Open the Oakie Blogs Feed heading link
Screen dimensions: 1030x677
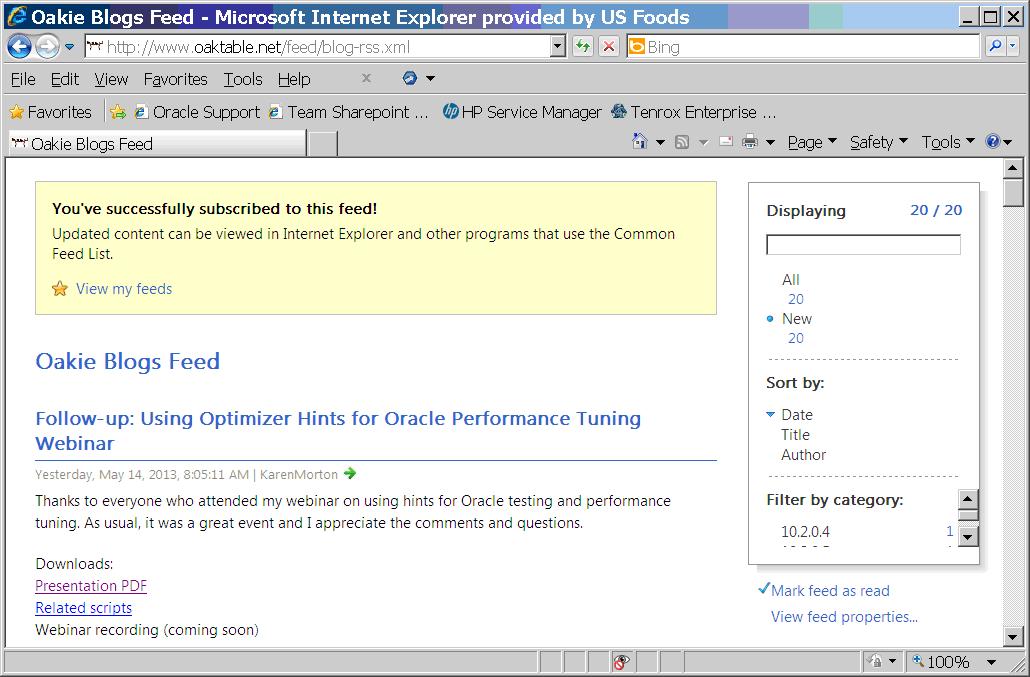(127, 361)
